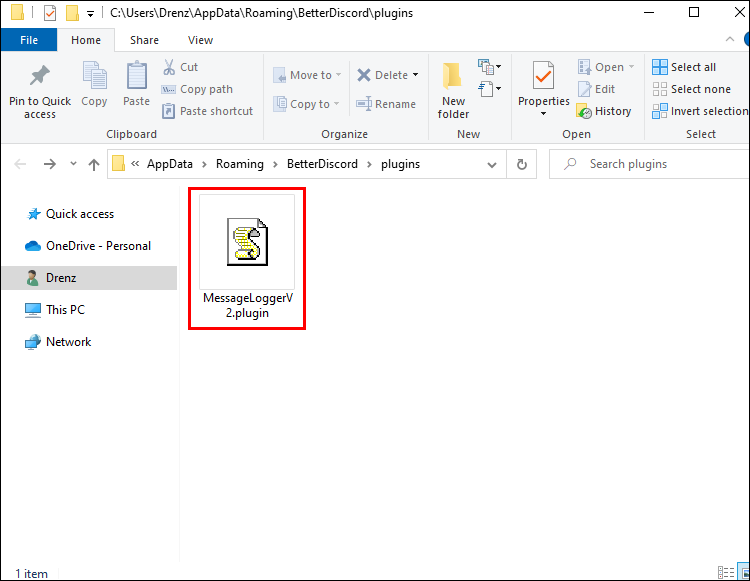Select Drenz in navigation pane

tap(89, 278)
